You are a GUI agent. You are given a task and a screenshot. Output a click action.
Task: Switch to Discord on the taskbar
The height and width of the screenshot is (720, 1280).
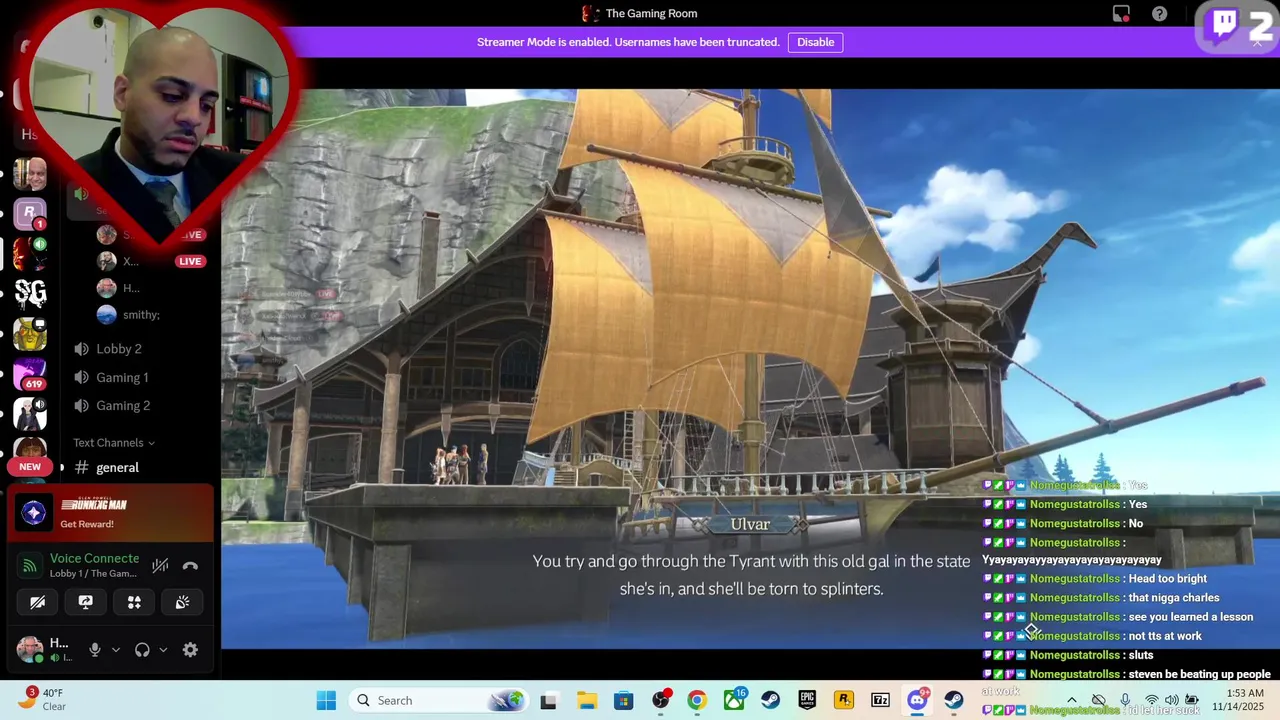[x=917, y=700]
